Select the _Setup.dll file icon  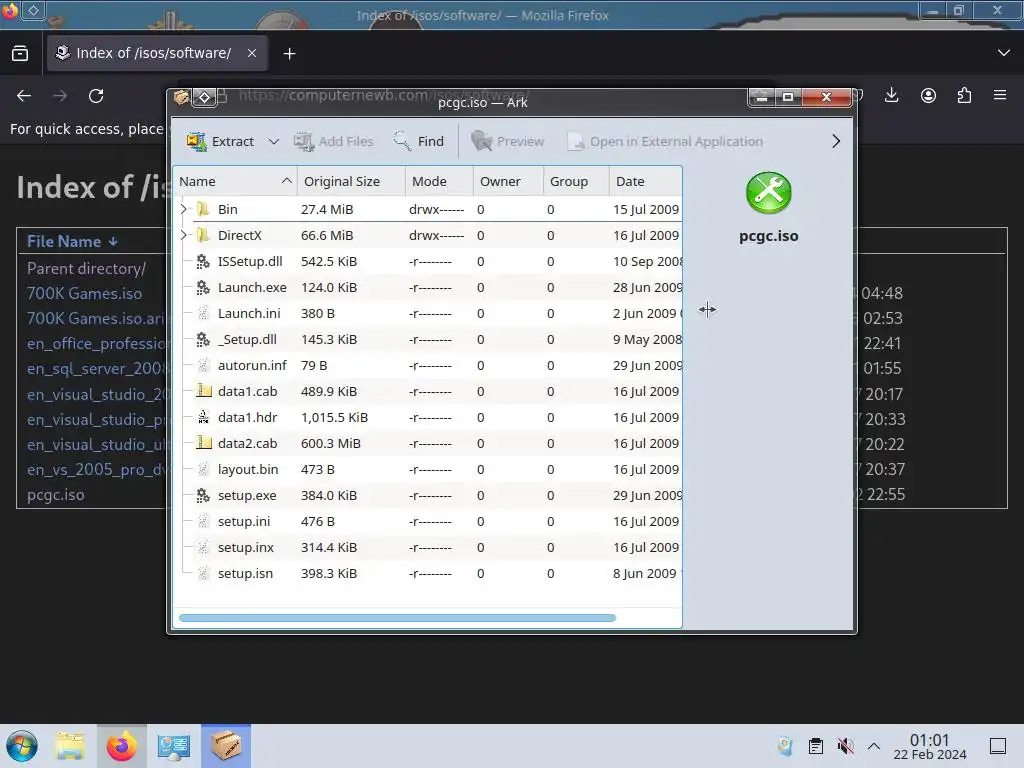(x=203, y=340)
